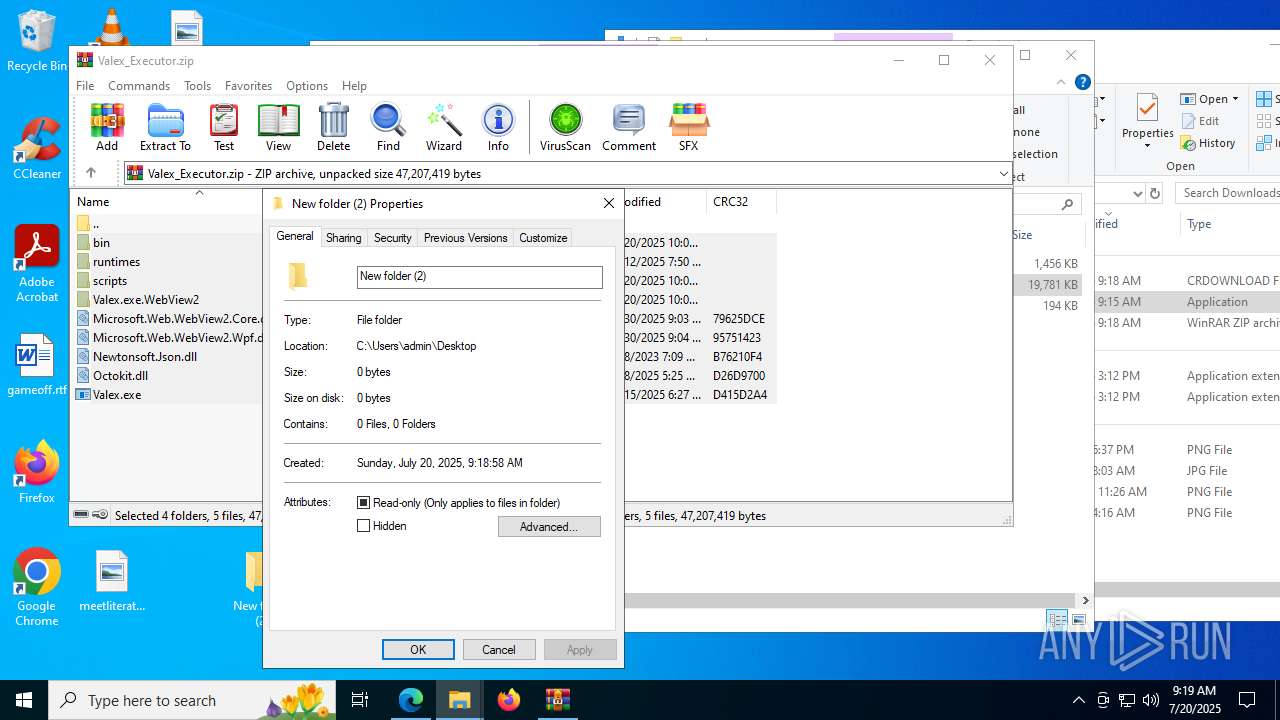Screen dimensions: 1280x720
Task: Launch Google Chrome desktop shortcut
Action: [x=37, y=587]
